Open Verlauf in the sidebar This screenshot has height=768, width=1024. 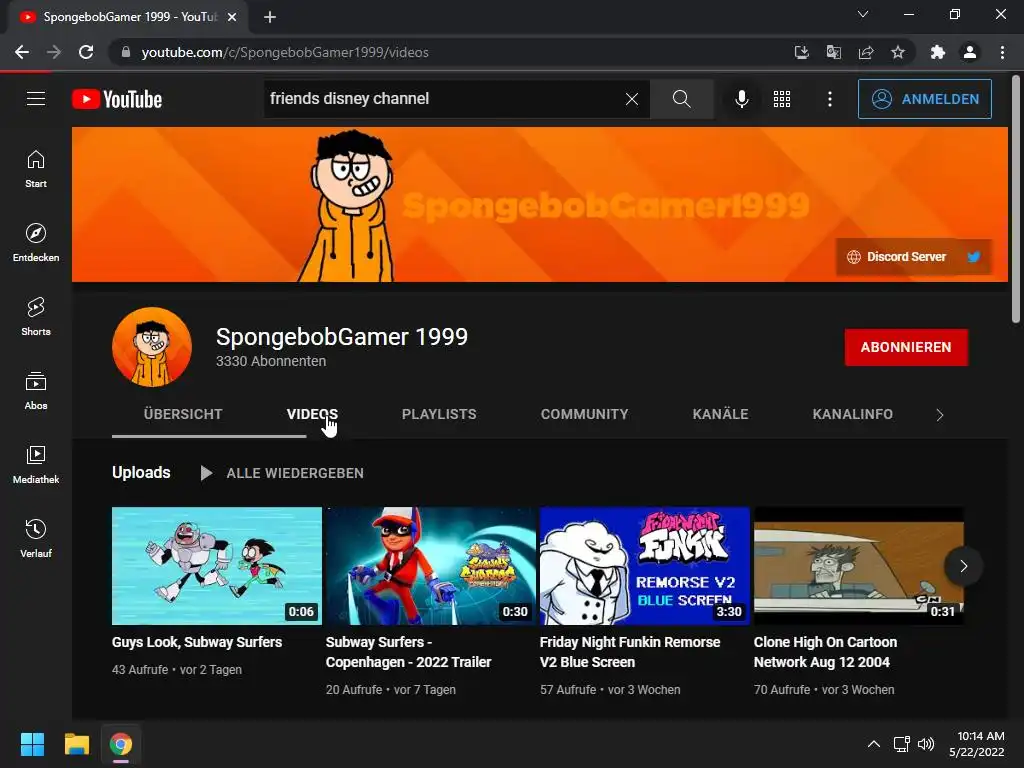tap(36, 538)
